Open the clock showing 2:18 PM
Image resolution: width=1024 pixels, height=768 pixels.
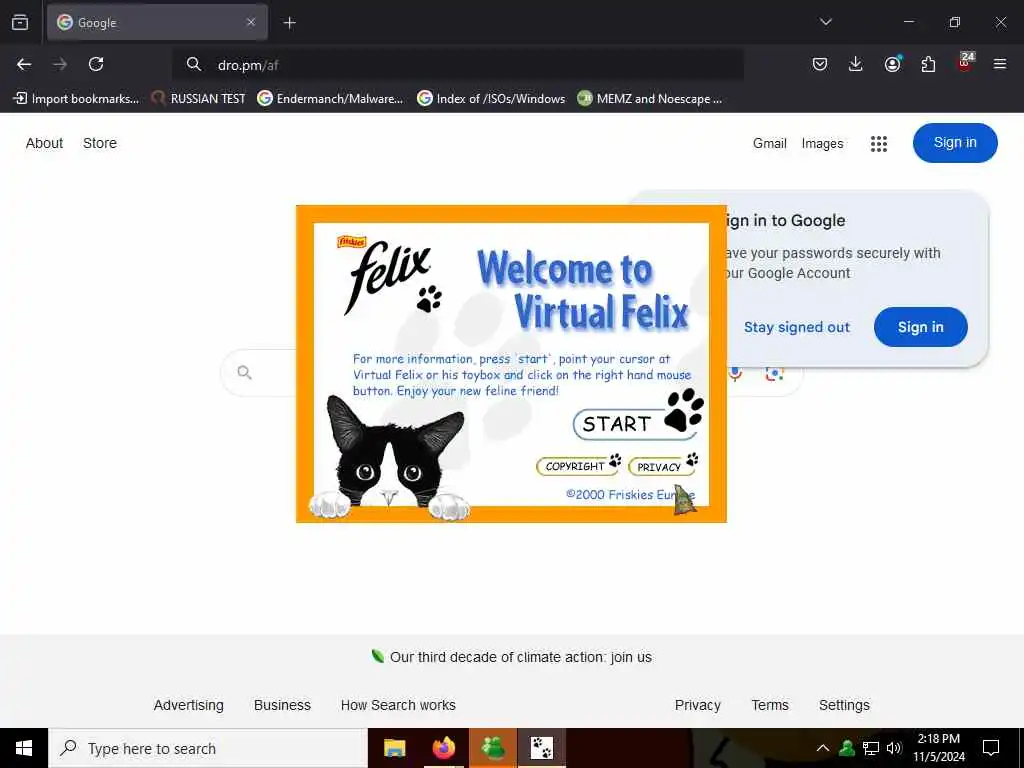click(x=938, y=748)
